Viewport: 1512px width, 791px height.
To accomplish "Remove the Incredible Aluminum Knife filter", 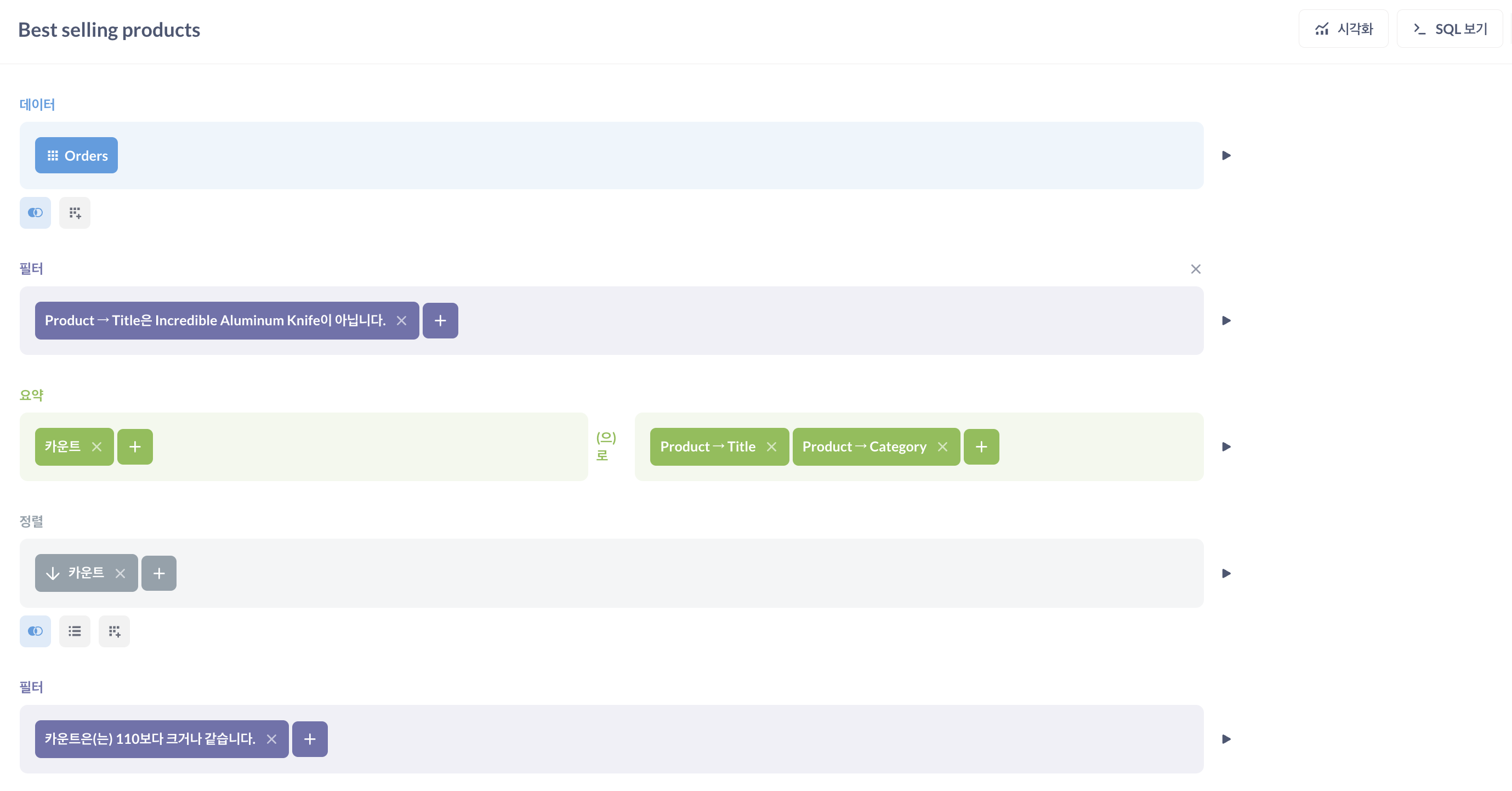I will (401, 321).
